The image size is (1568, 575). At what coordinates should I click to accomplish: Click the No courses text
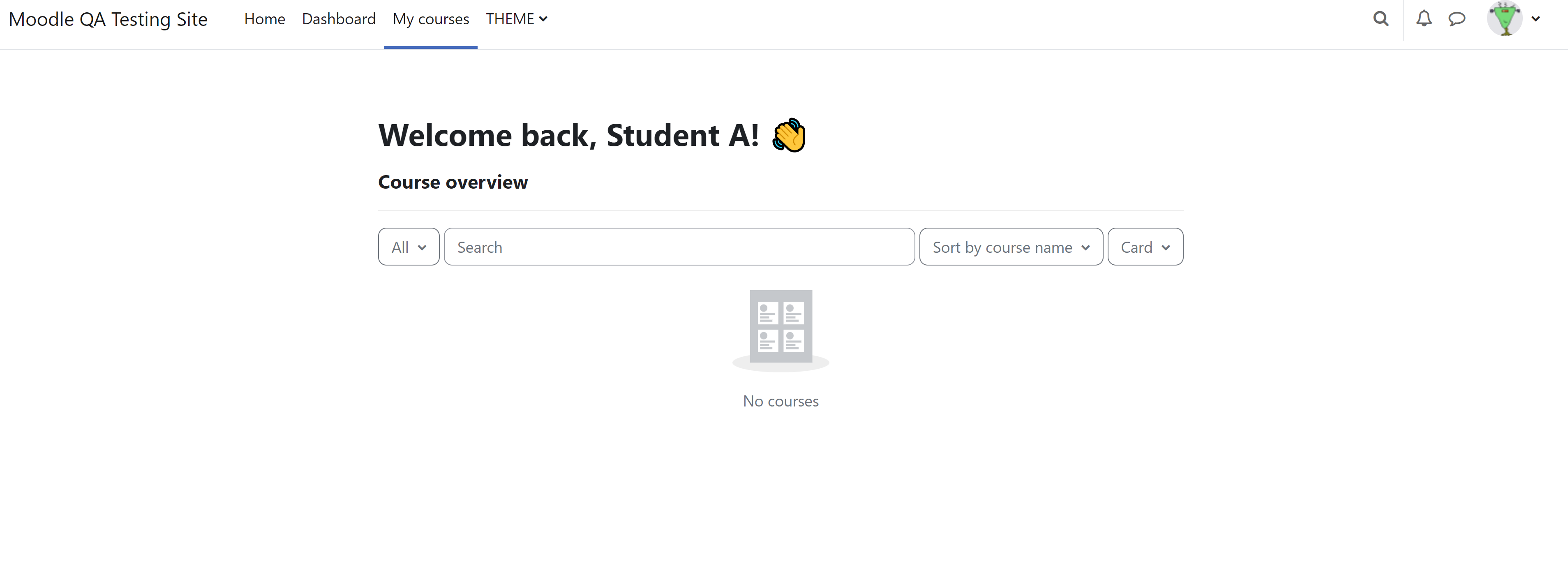click(x=781, y=401)
